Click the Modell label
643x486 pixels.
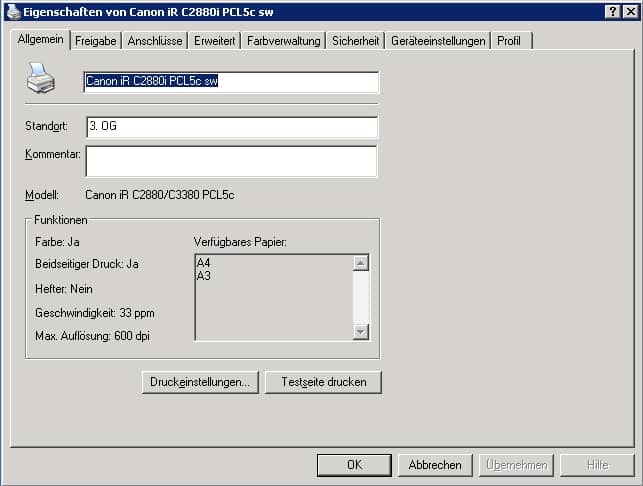(x=41, y=195)
